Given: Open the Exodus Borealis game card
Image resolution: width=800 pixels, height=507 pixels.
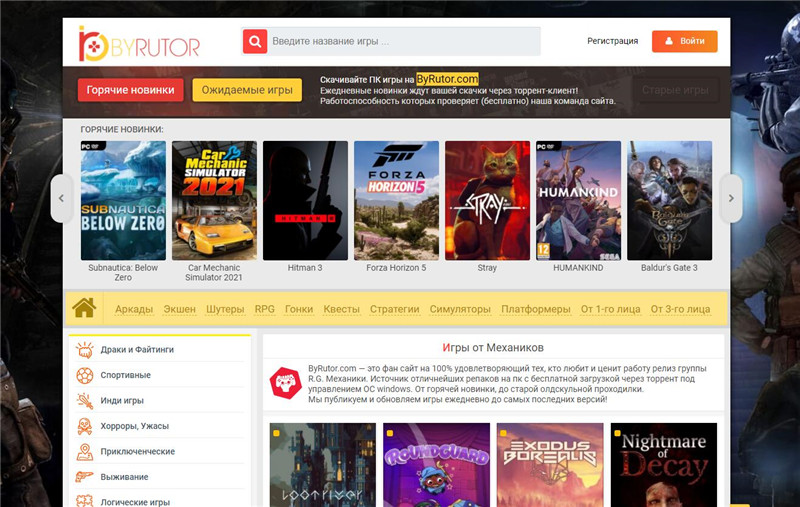Looking at the screenshot, I should [550, 465].
